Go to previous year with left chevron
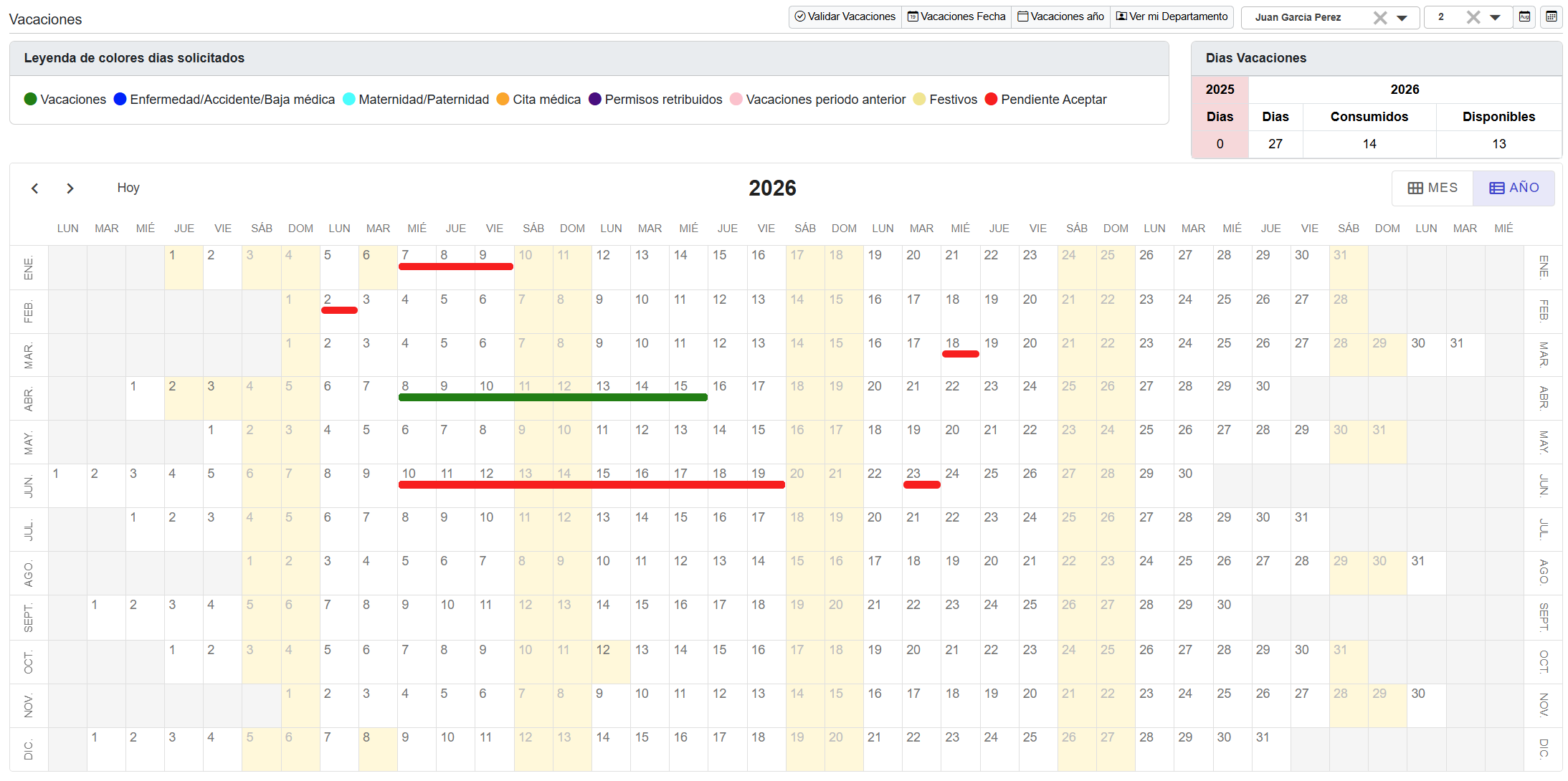The height and width of the screenshot is (781, 1568). coord(34,188)
